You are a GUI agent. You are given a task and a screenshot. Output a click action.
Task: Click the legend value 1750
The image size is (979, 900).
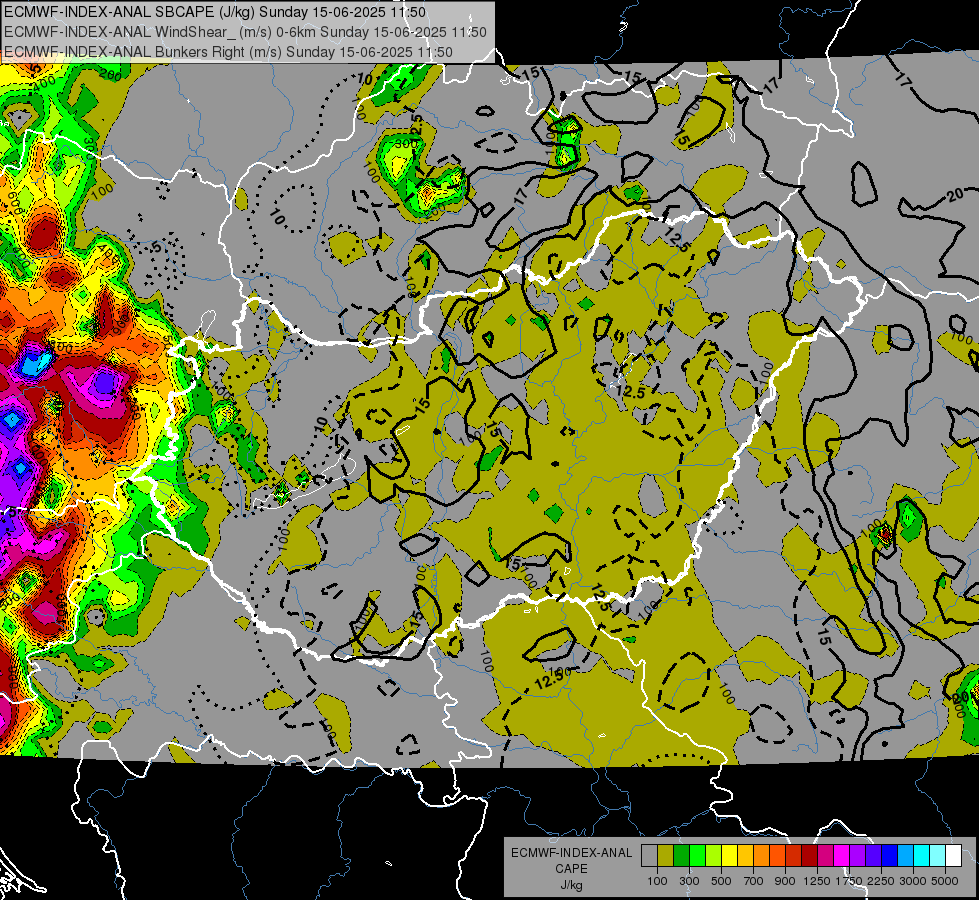coord(849,881)
